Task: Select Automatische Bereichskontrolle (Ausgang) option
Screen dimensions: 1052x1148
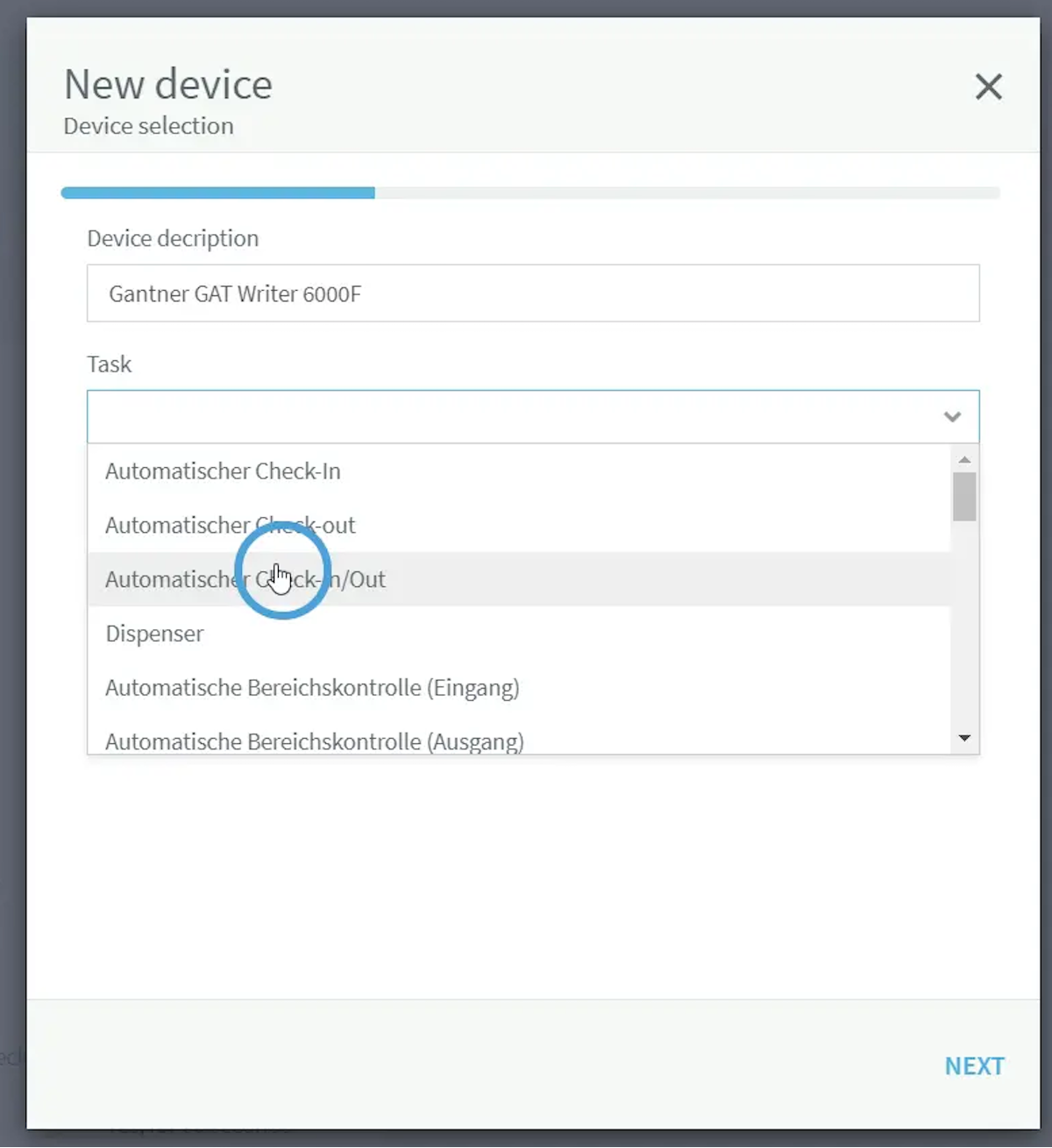Action: tap(314, 741)
